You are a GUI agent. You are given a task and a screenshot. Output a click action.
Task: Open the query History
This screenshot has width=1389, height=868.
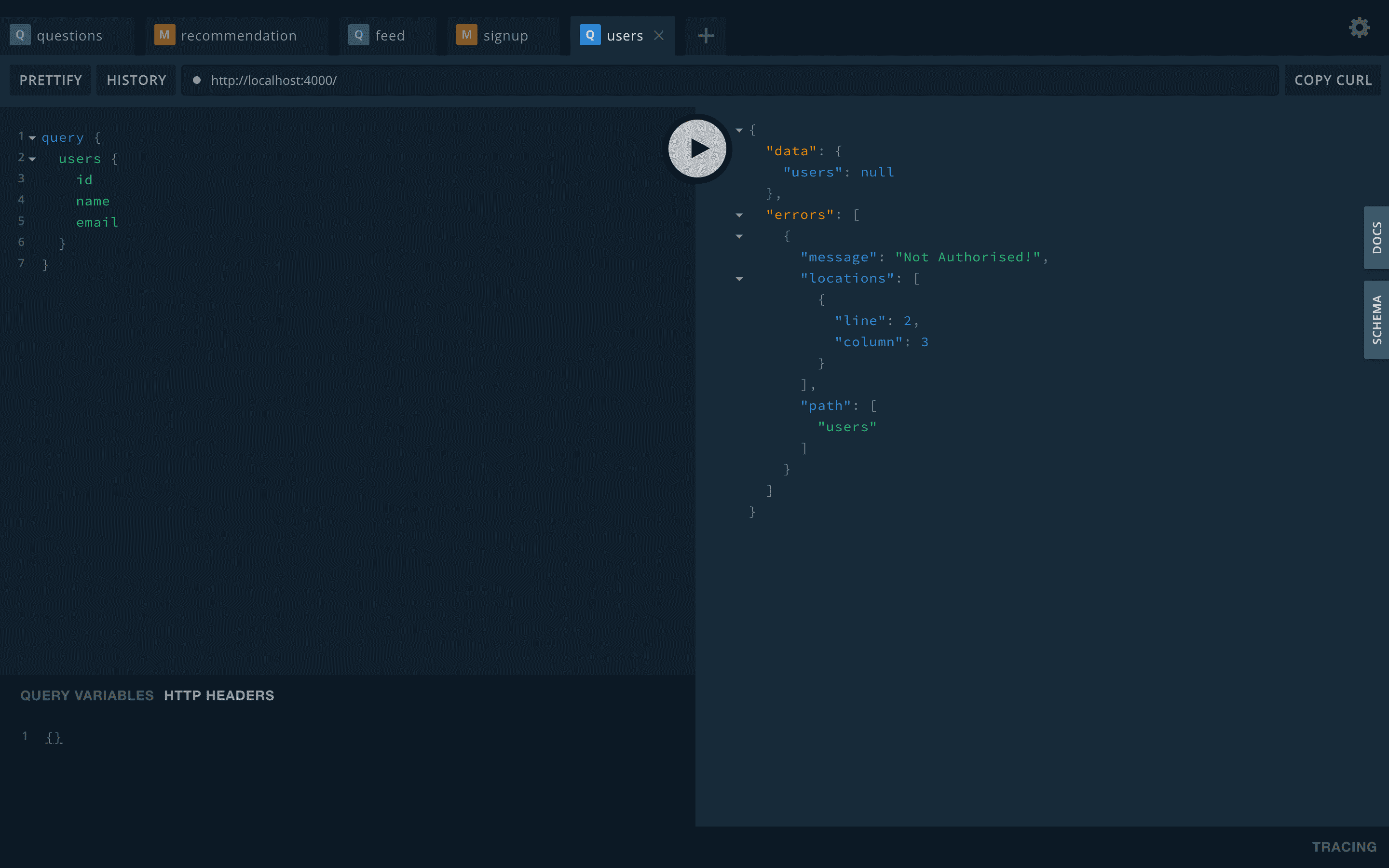point(136,81)
